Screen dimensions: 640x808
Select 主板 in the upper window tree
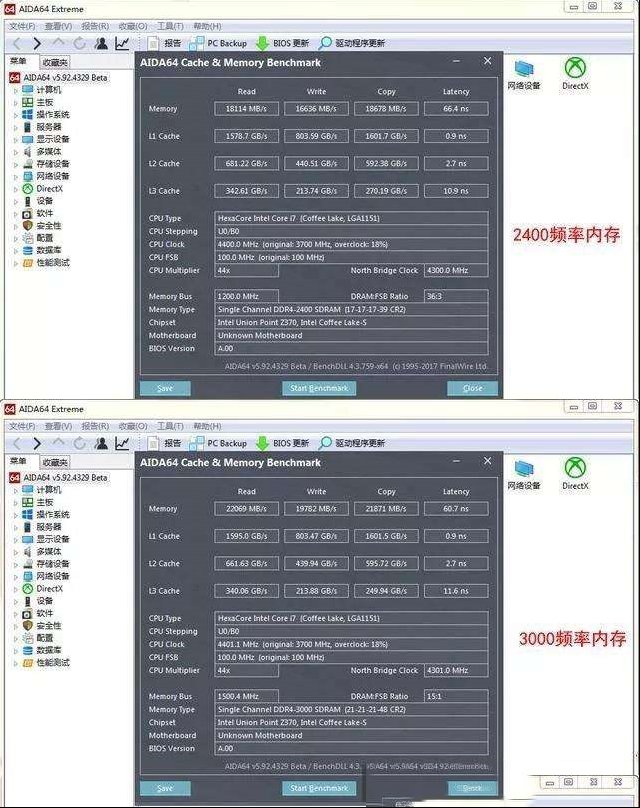pos(38,103)
